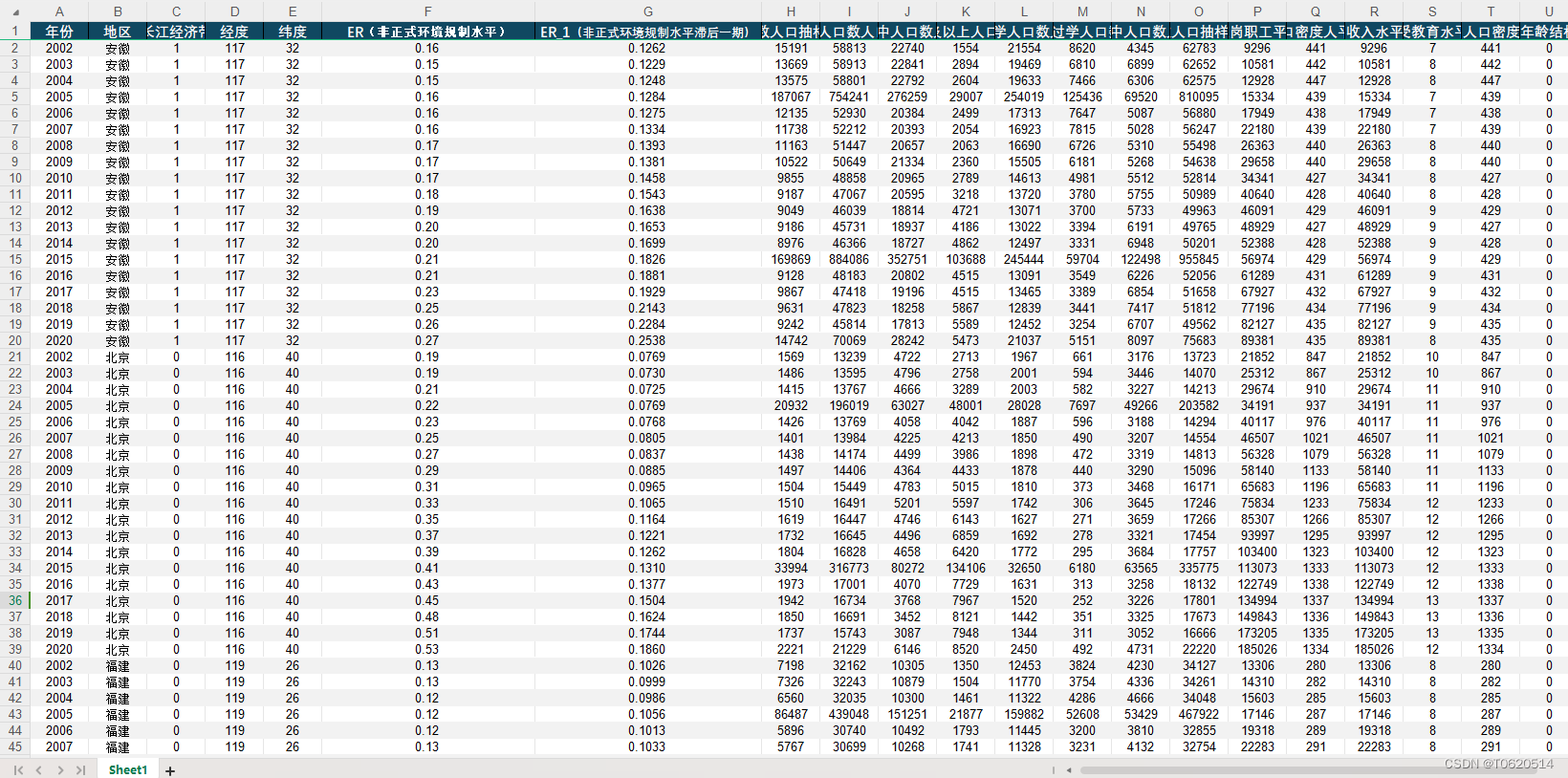
Task: Click 安徽 in row 2
Action: 118,48
